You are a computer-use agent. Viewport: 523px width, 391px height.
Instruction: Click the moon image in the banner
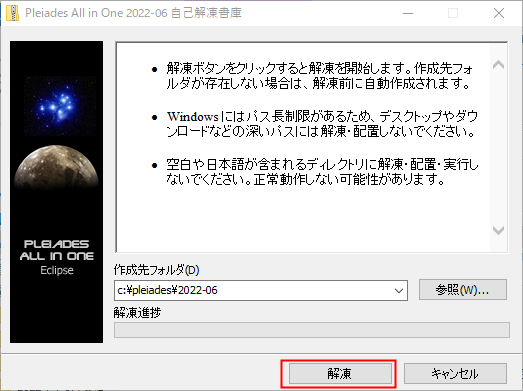coord(56,167)
